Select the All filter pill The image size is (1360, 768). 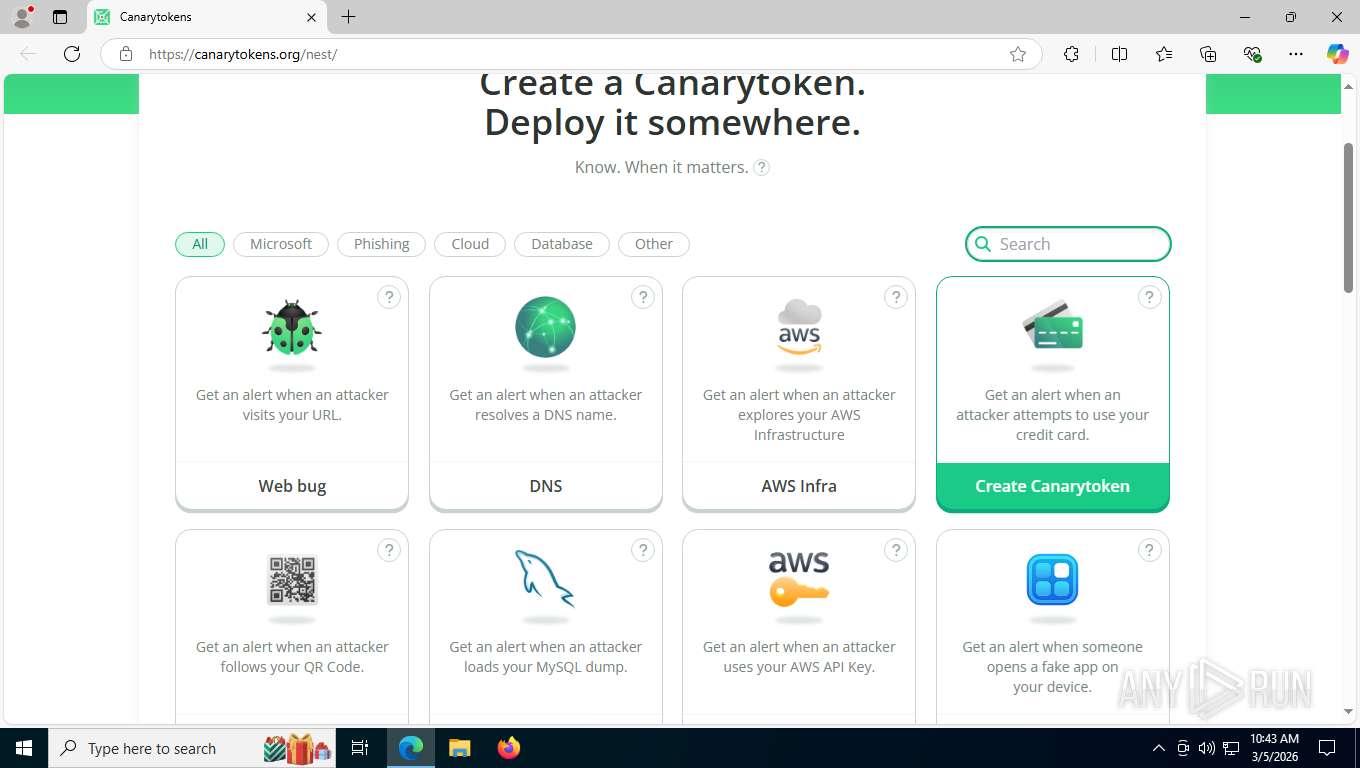pyautogui.click(x=200, y=244)
